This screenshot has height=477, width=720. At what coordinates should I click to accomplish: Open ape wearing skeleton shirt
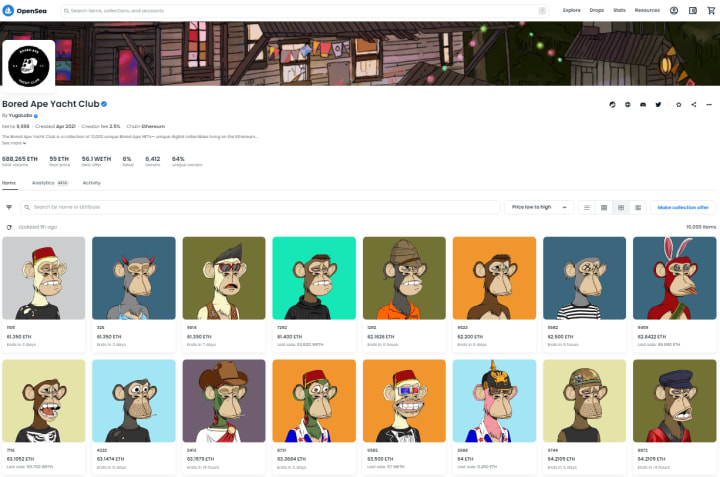[44, 401]
